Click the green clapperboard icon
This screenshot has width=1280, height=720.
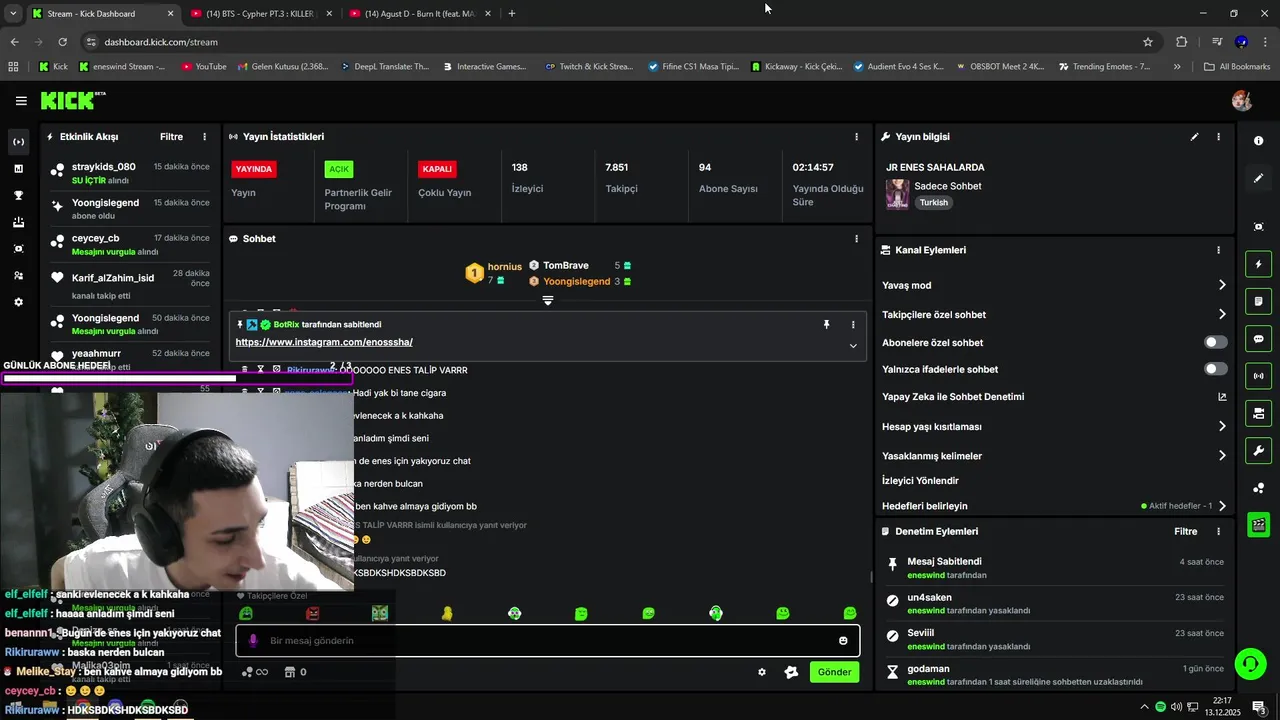coord(1258,524)
